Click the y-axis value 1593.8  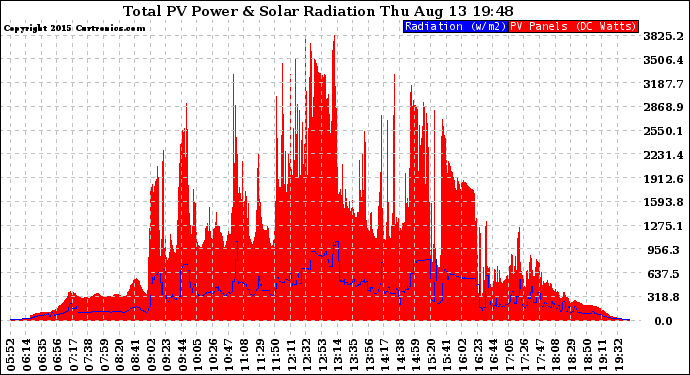[663, 202]
